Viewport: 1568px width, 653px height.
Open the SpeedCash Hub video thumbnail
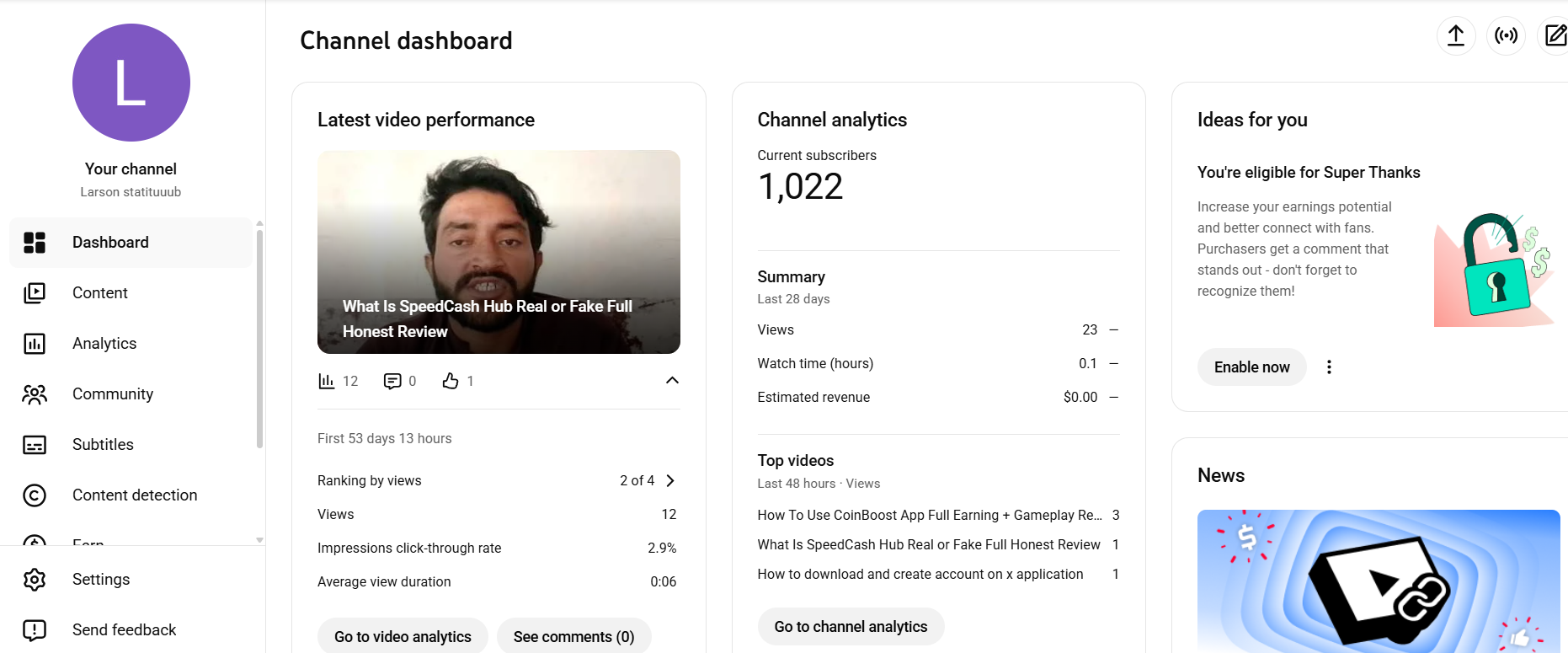(499, 251)
